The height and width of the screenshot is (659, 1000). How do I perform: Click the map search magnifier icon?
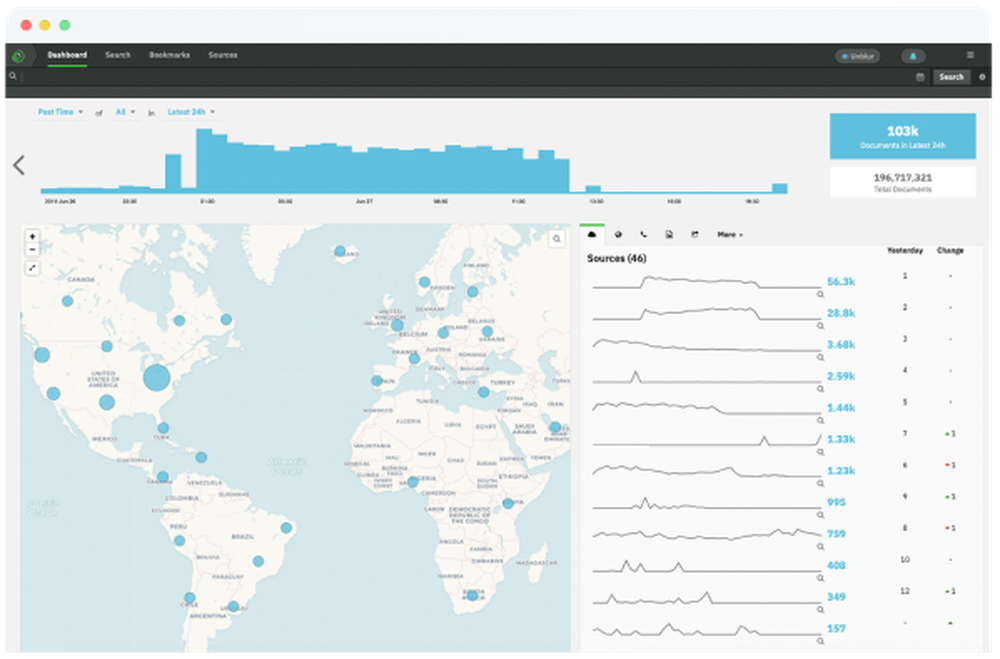pyautogui.click(x=557, y=239)
